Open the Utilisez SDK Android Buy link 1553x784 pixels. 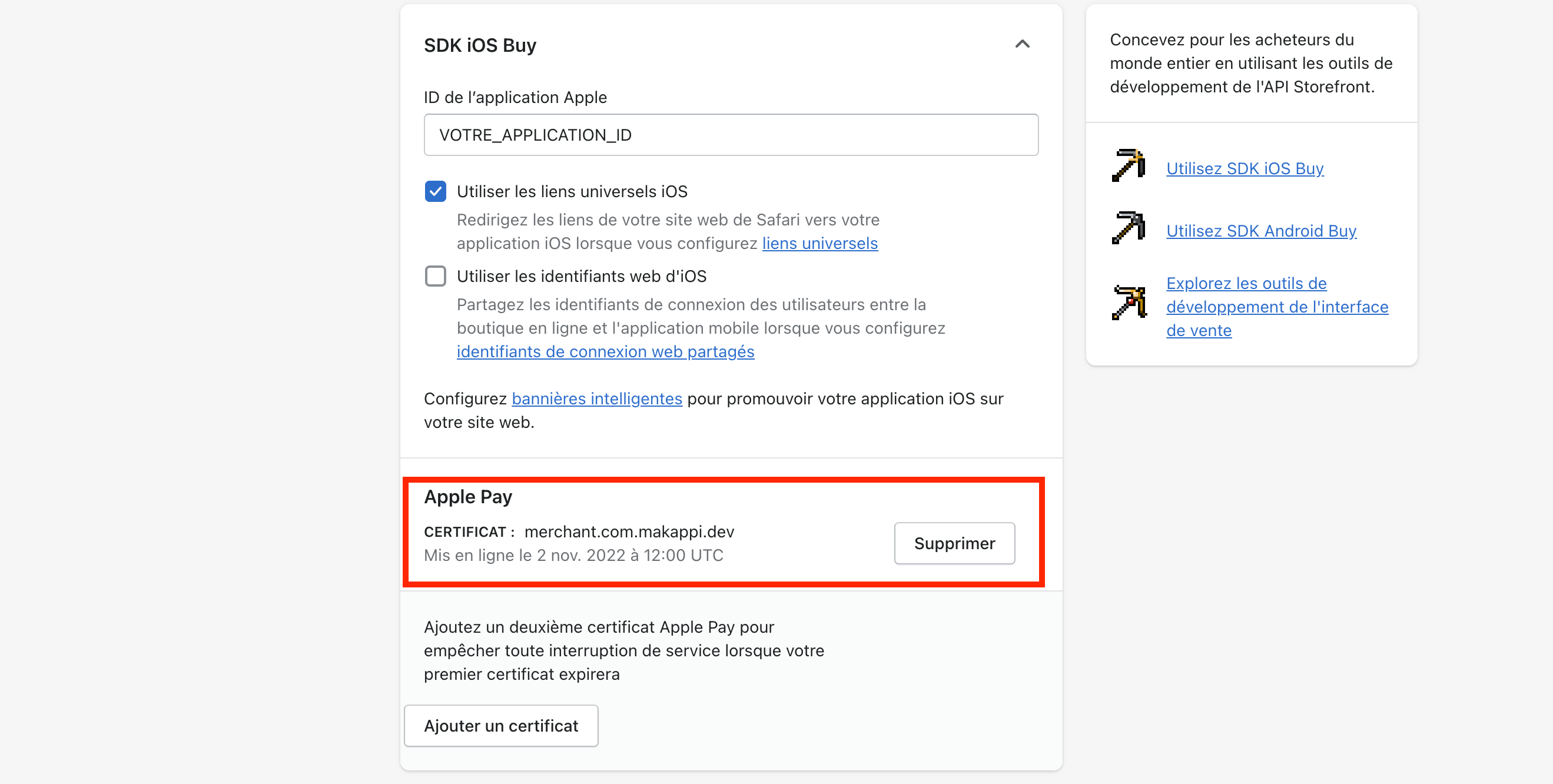coord(1261,231)
